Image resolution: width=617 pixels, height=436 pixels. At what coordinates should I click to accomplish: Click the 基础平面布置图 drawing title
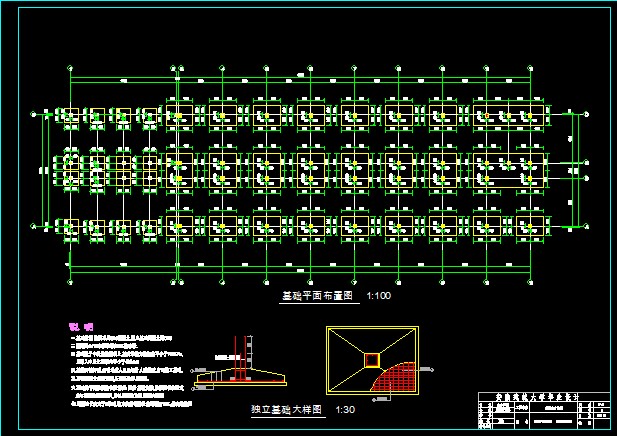point(318,296)
